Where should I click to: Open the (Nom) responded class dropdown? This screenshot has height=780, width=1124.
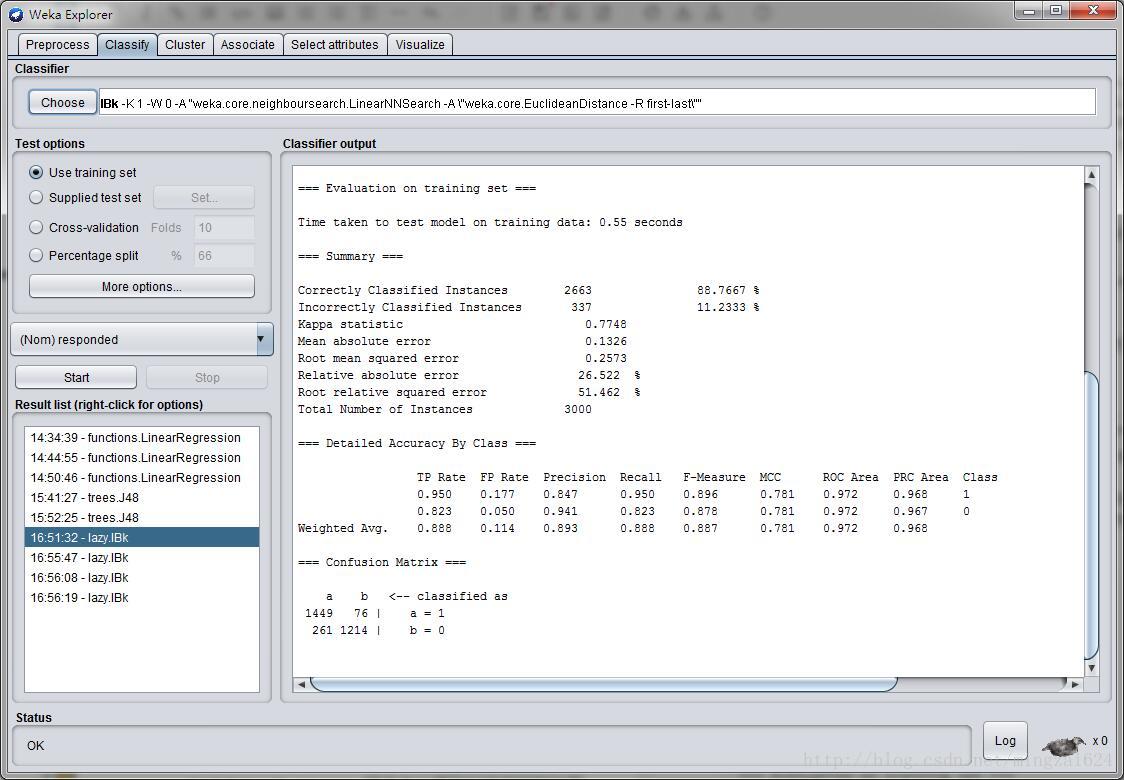click(142, 339)
